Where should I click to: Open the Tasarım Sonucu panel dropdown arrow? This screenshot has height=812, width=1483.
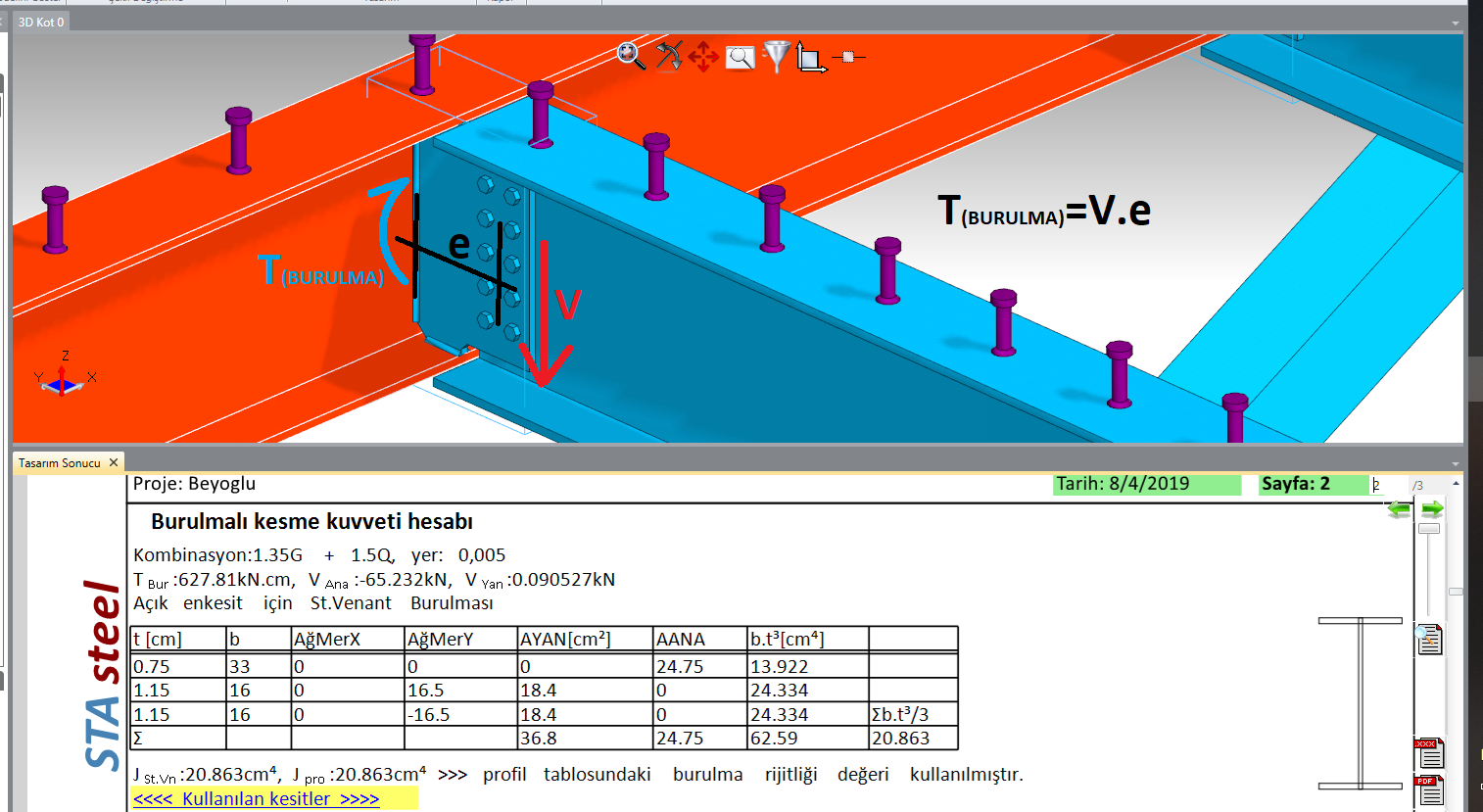click(1456, 464)
